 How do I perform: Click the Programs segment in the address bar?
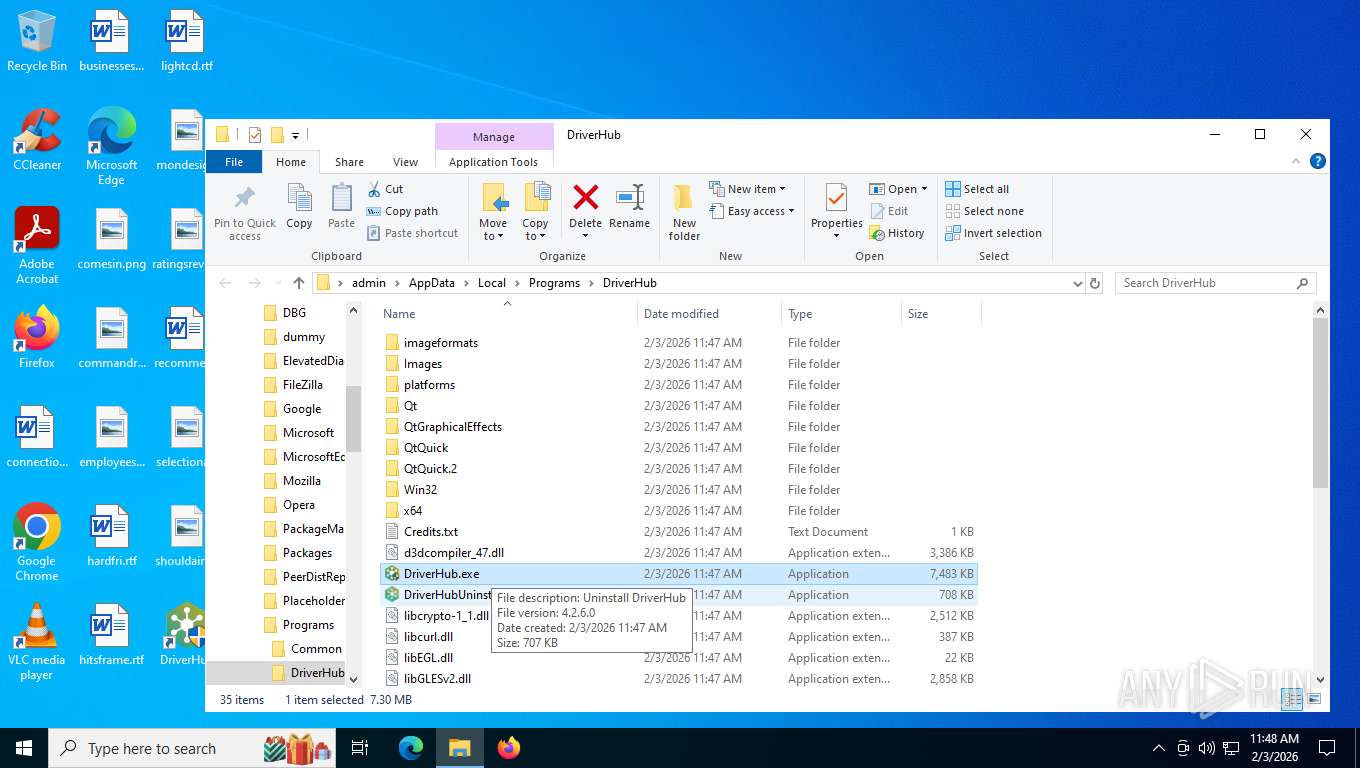[x=554, y=283]
